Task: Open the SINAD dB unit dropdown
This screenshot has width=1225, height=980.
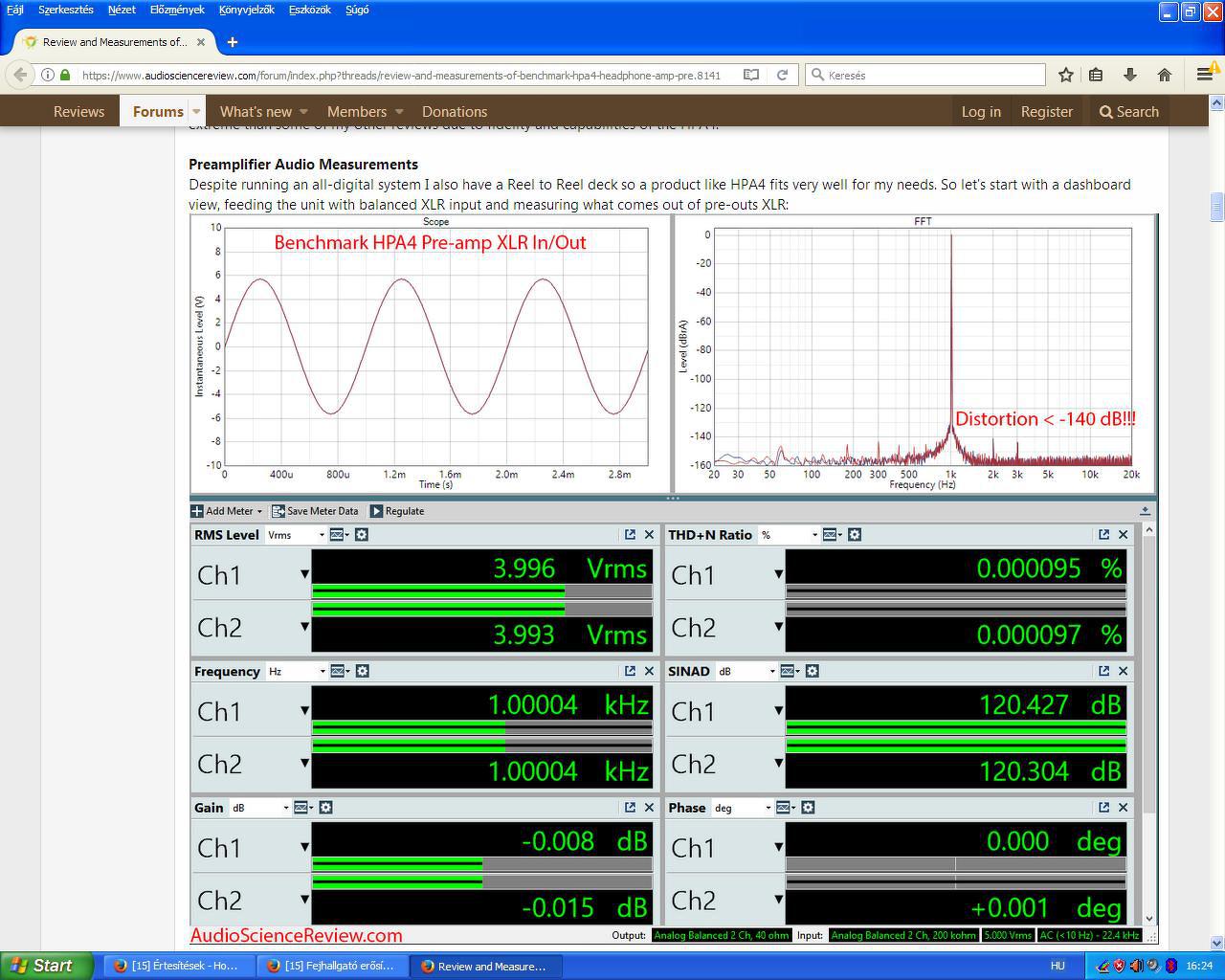Action: pos(746,671)
